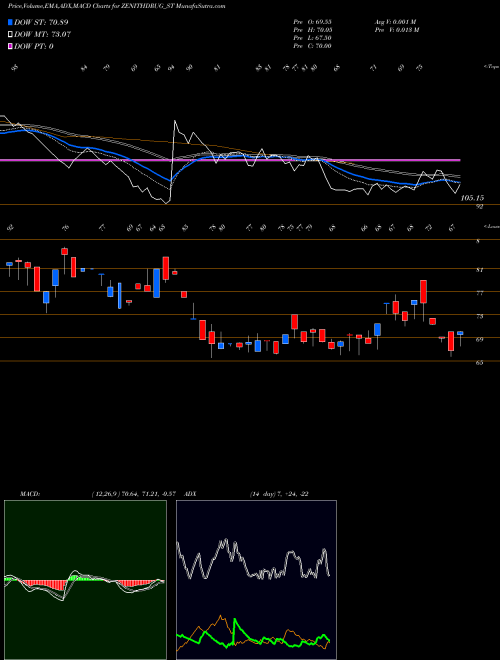Click the 'Avg V: 0.001 M' value
Viewport: 500px width, 660px height.
[396, 22]
